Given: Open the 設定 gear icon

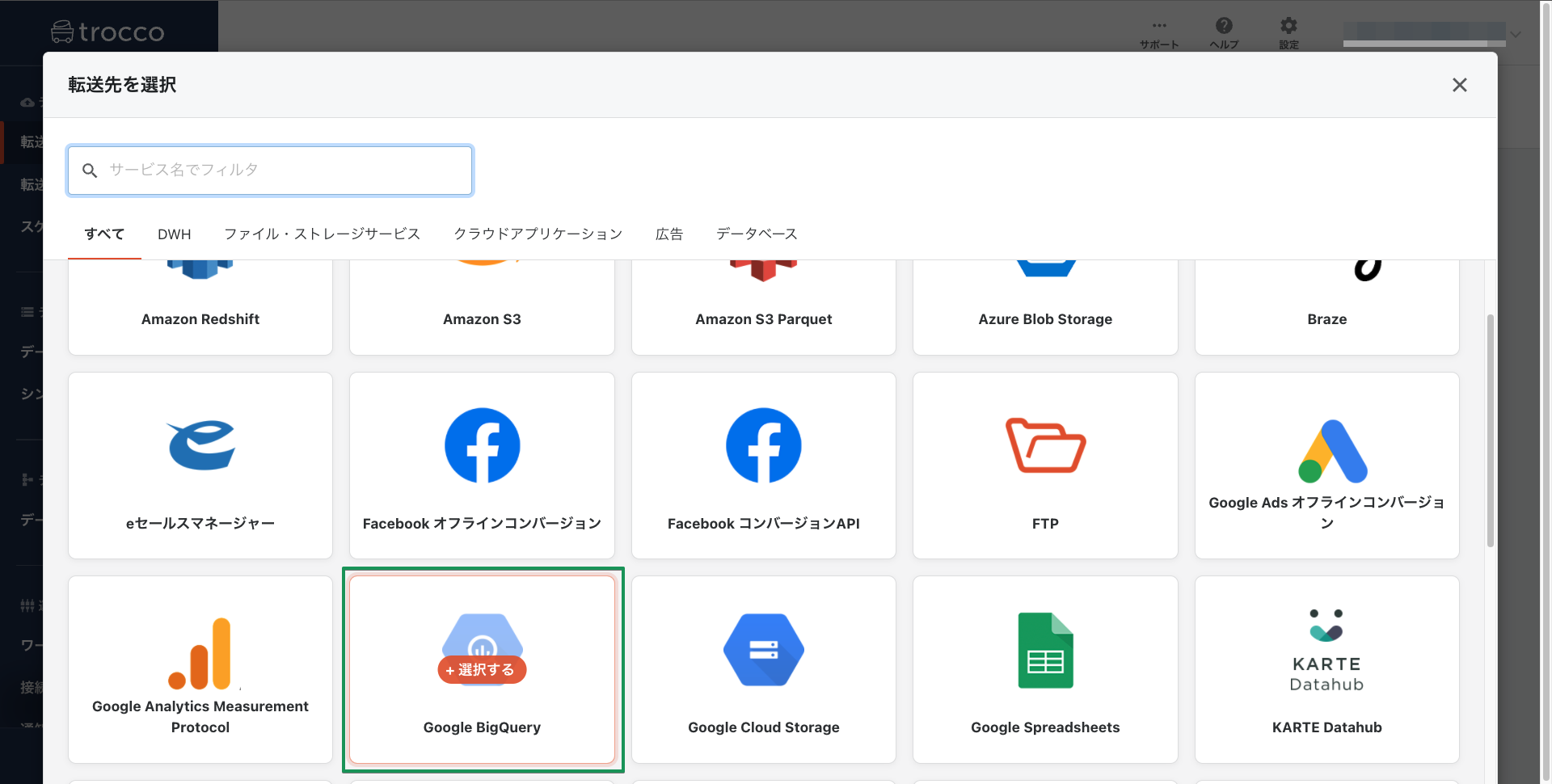Looking at the screenshot, I should pos(1289,26).
